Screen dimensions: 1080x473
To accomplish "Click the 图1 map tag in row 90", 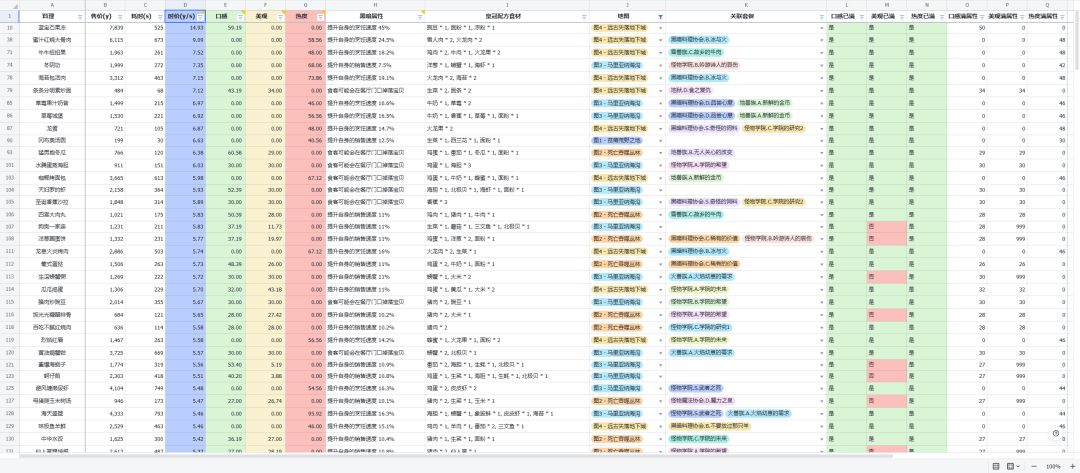I will (x=616, y=140).
